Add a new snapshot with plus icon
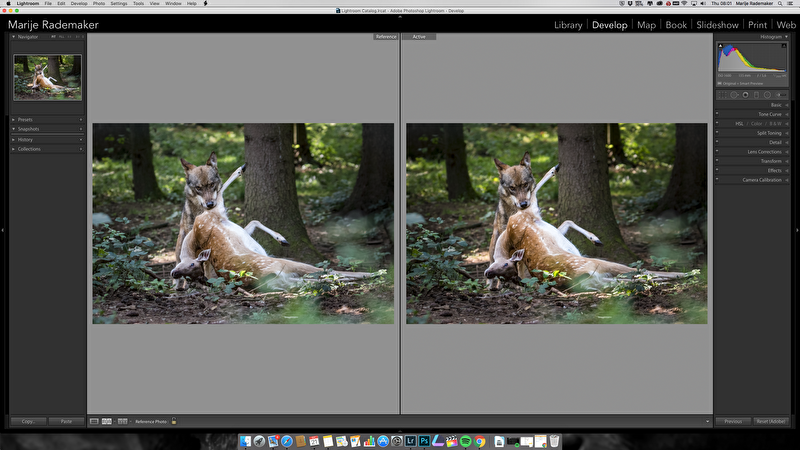The image size is (800, 450). click(x=81, y=129)
